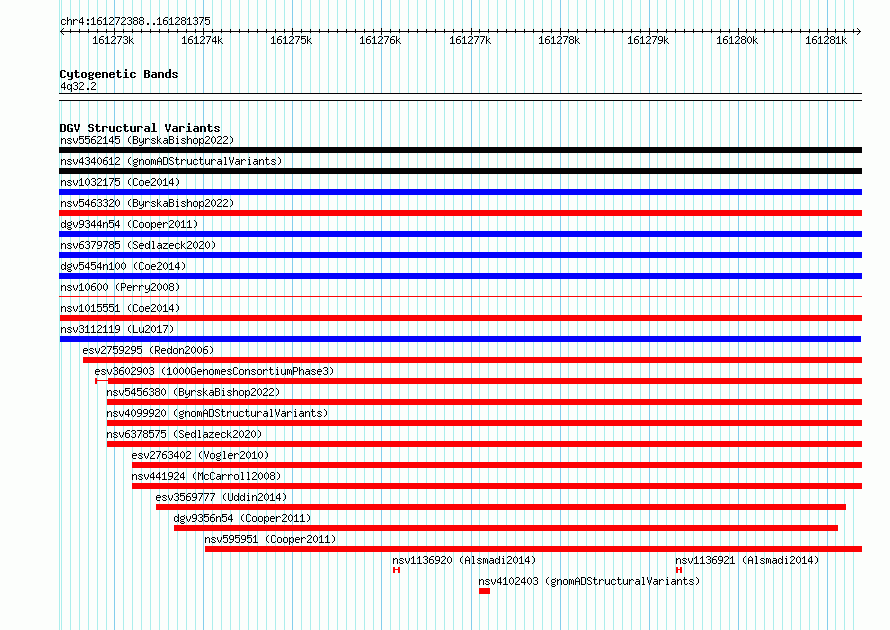The image size is (890, 630).
Task: Click the Cytogenetic Bands track title
Action: (x=119, y=74)
